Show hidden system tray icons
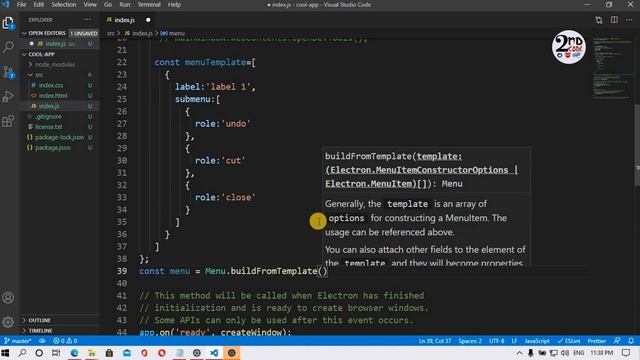The width and height of the screenshot is (640, 360). [x=519, y=353]
